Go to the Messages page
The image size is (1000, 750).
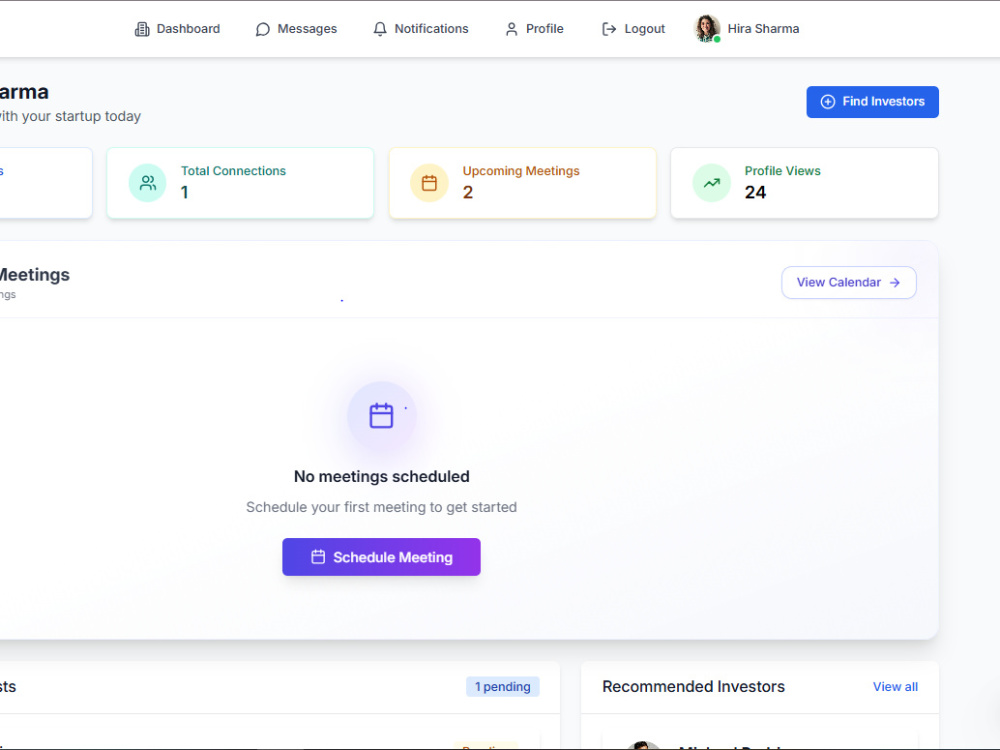click(x=297, y=29)
